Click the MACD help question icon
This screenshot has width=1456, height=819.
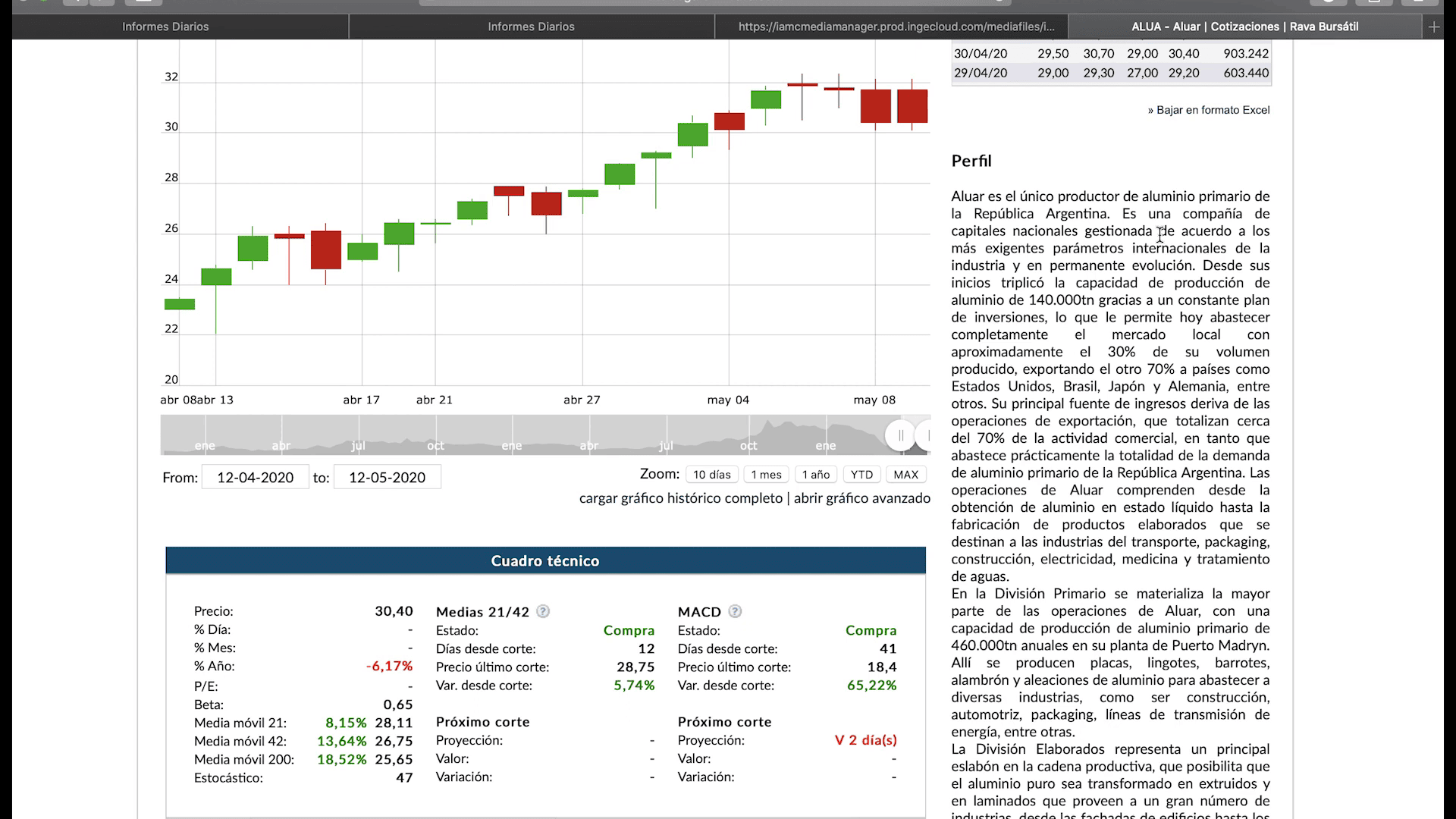(735, 611)
